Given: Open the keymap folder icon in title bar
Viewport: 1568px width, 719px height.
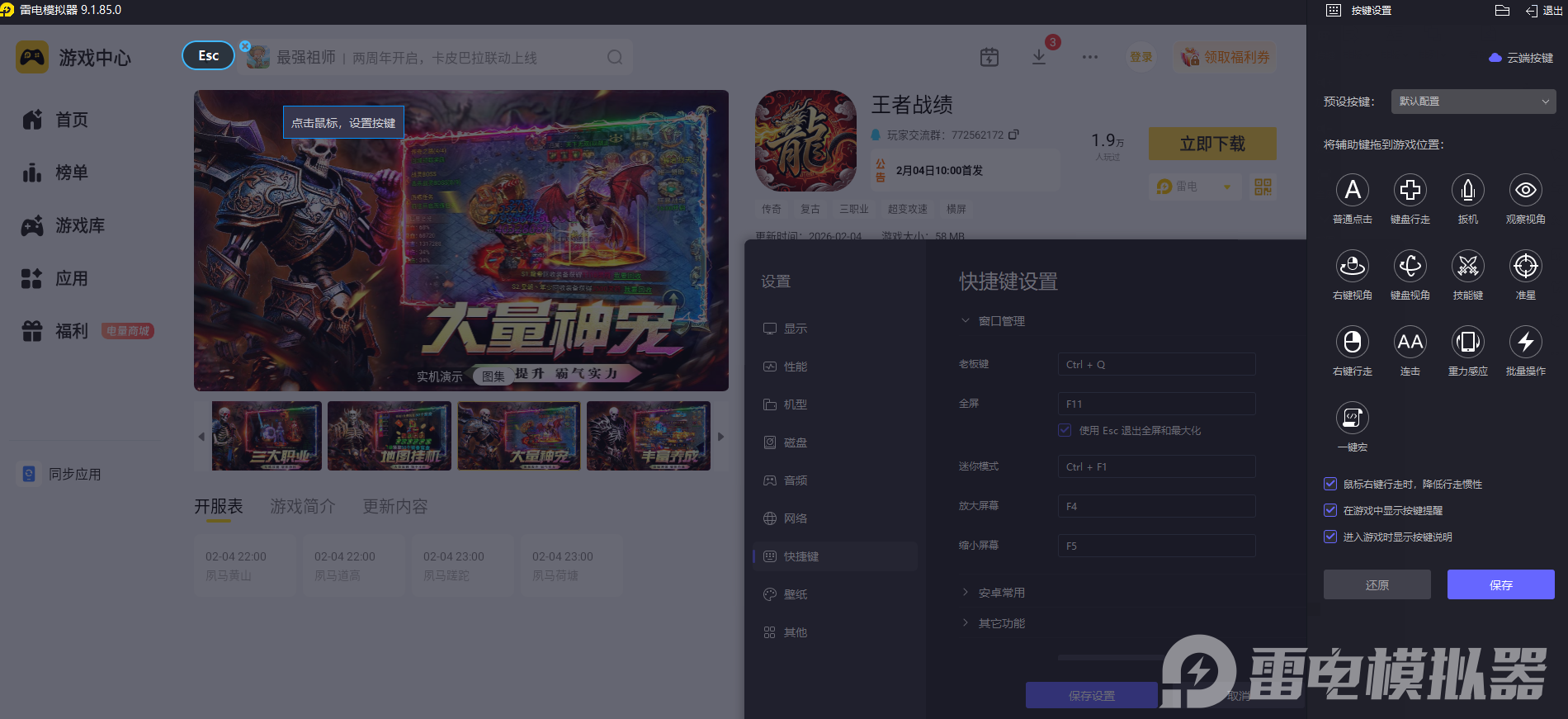Looking at the screenshot, I should click(x=1502, y=11).
